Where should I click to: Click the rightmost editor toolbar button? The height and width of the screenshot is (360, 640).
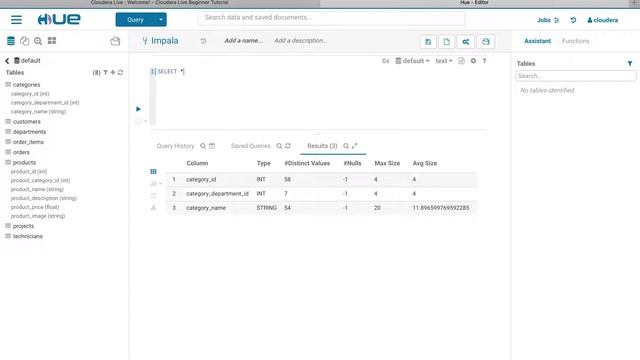tap(485, 42)
